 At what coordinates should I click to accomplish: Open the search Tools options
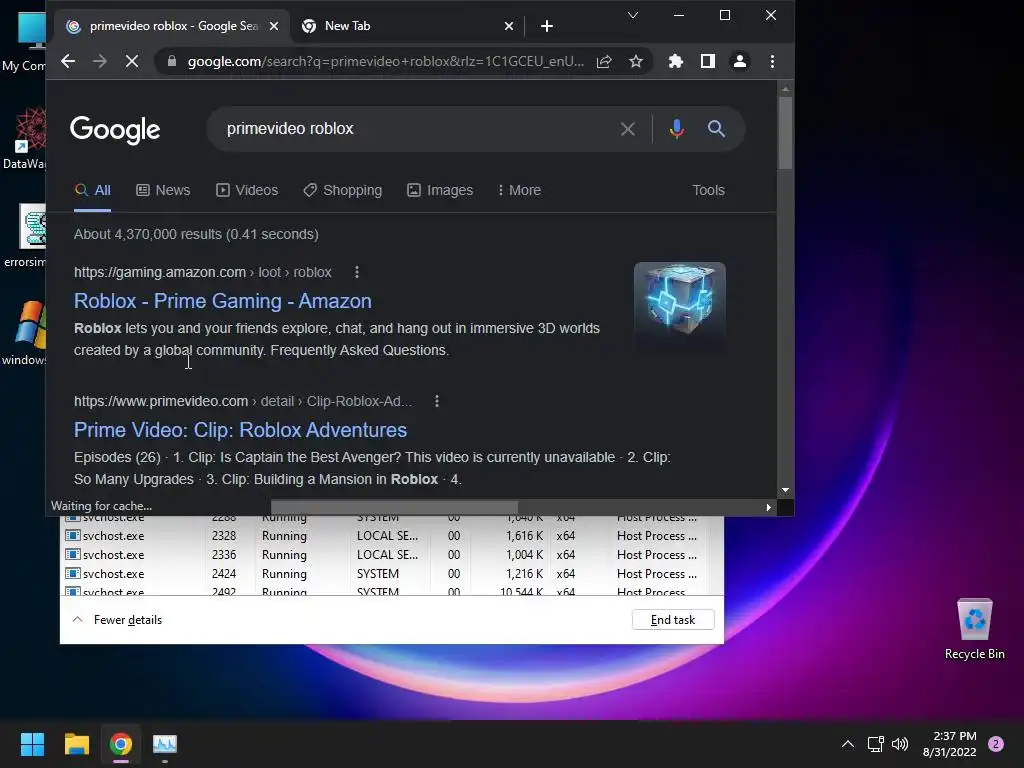pyautogui.click(x=708, y=190)
